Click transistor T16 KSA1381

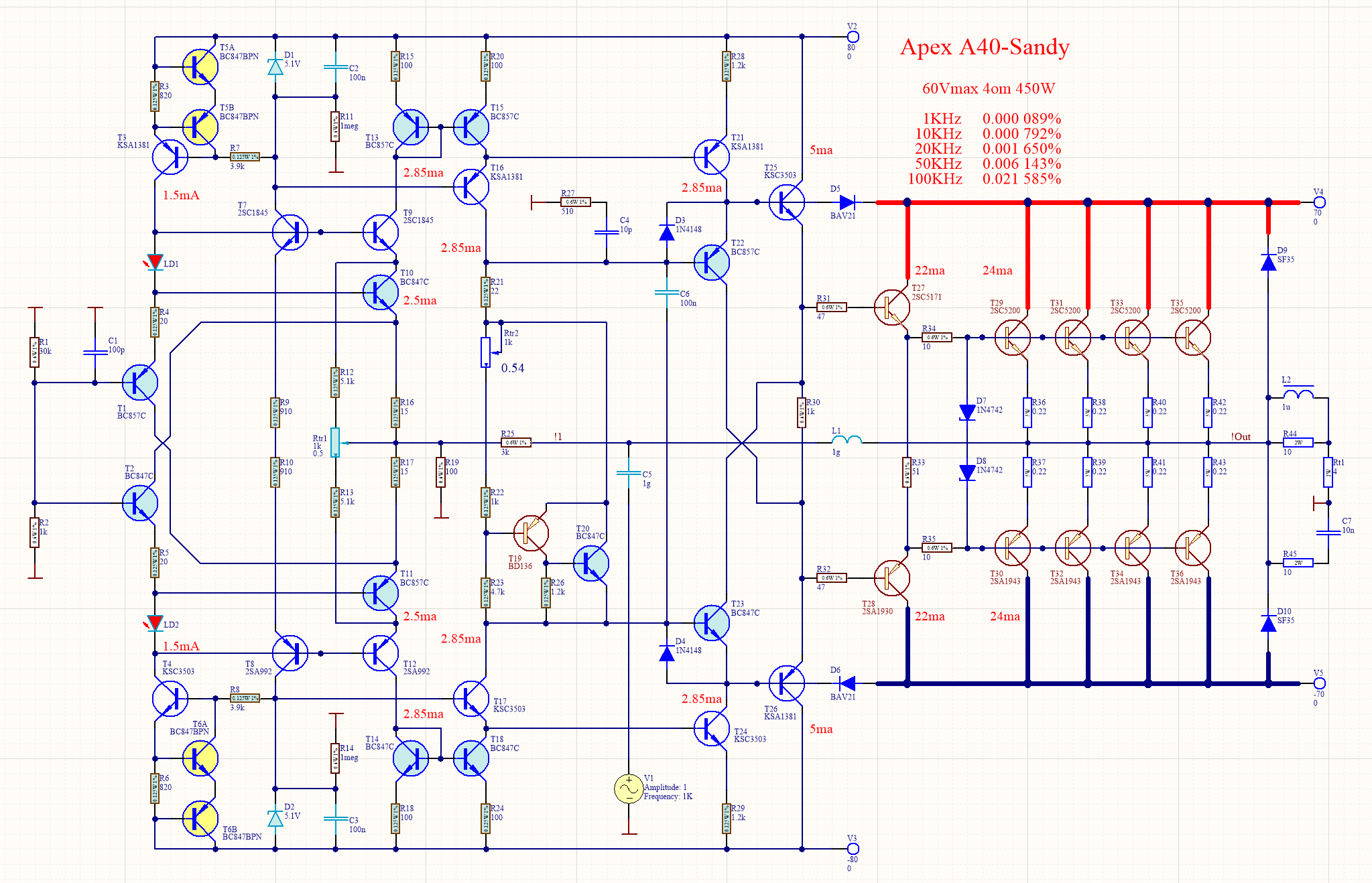click(x=471, y=187)
